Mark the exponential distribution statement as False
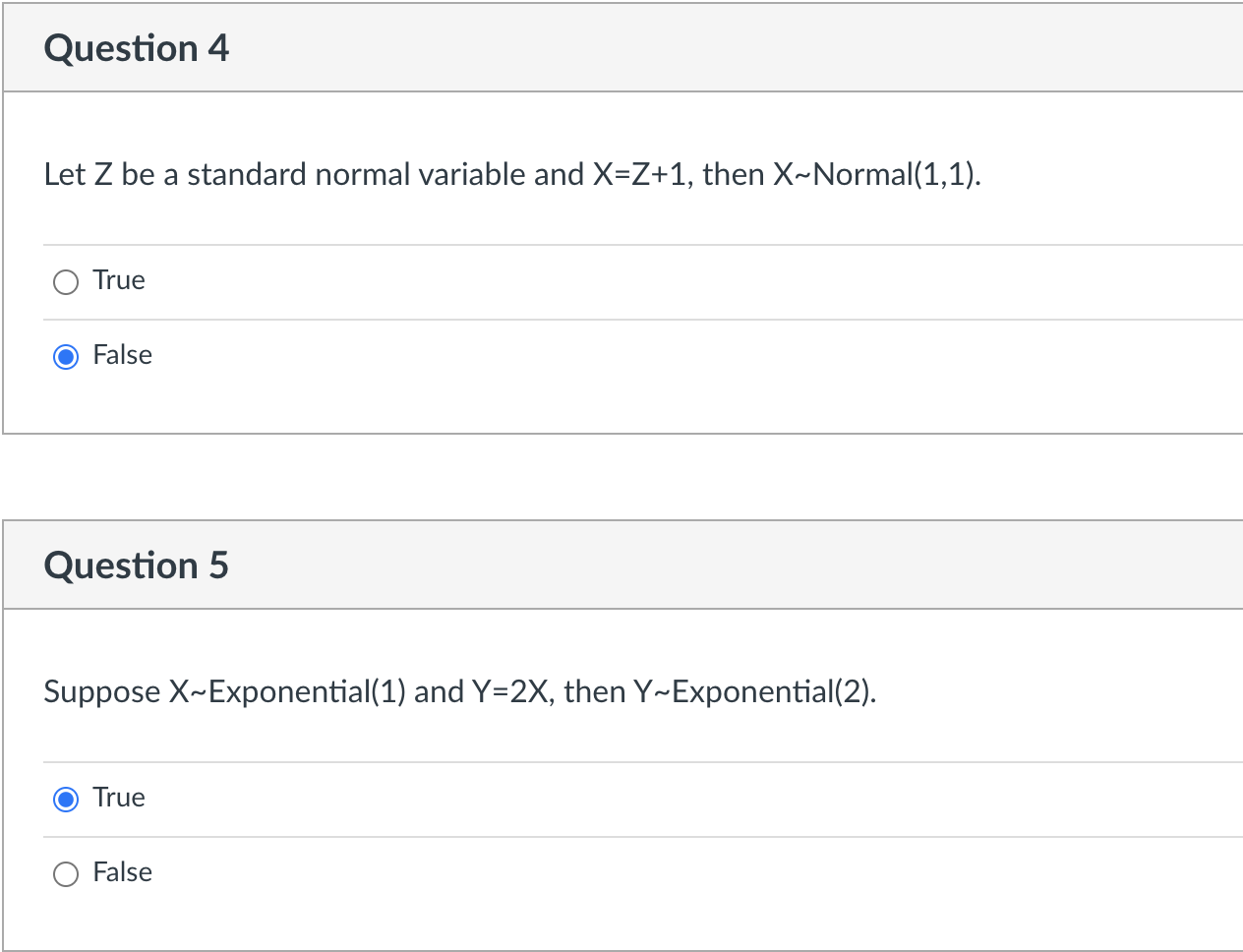The width and height of the screenshot is (1243, 952). pos(65,873)
